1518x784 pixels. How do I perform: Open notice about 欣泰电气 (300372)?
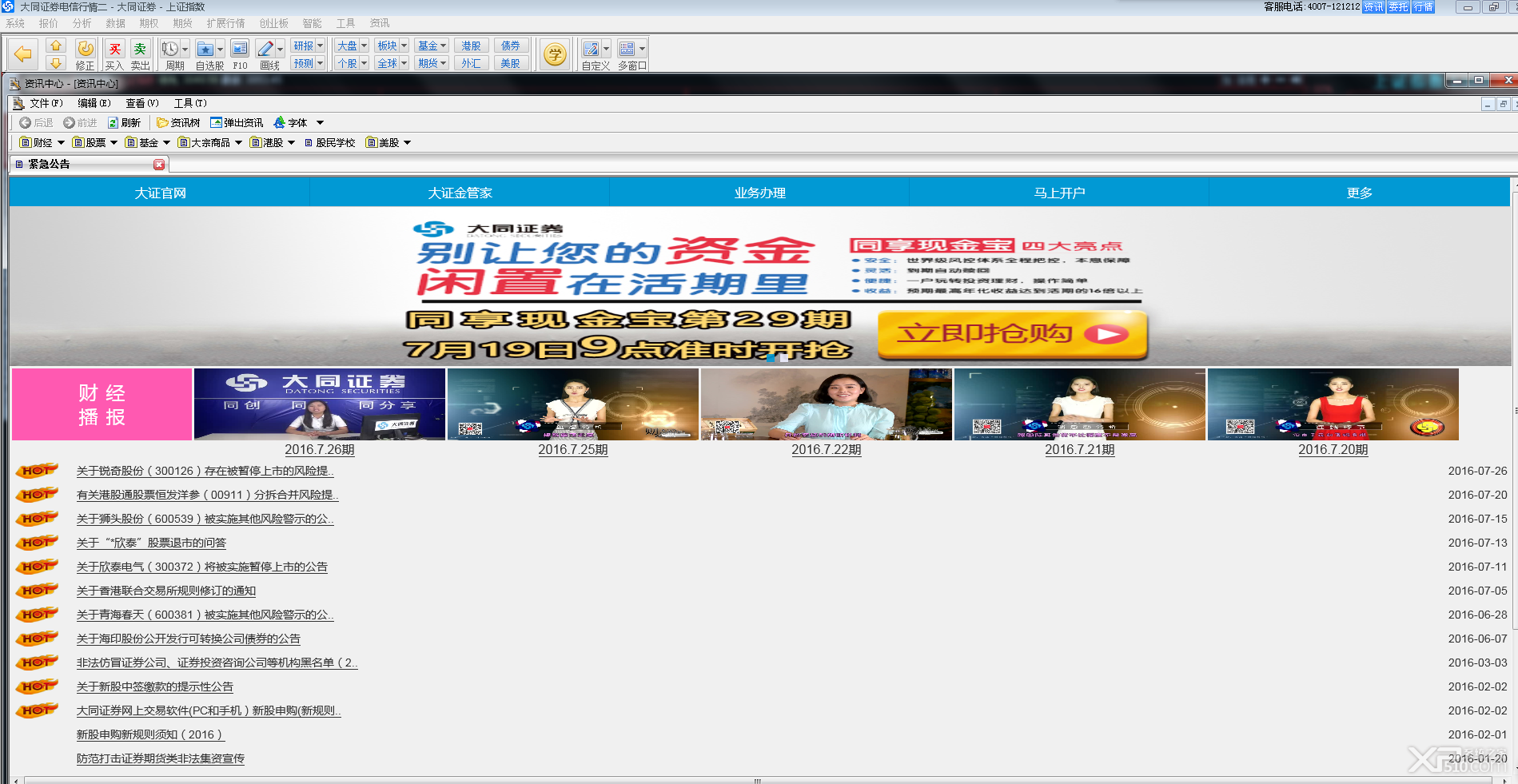[x=202, y=567]
